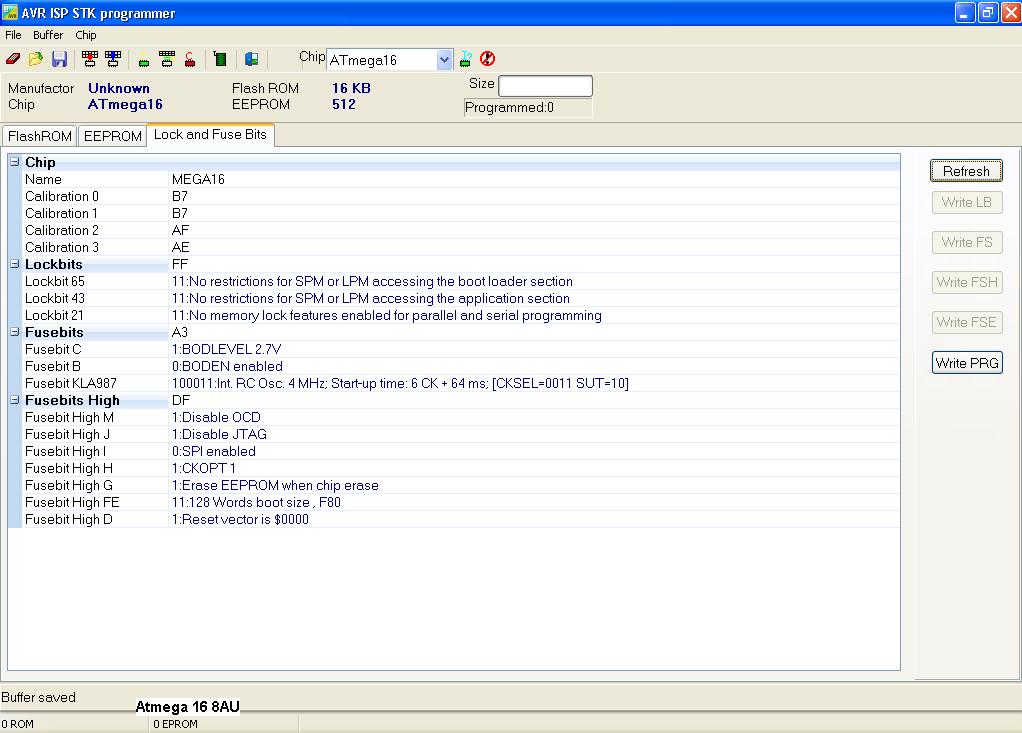
Task: Click the red prohibited circle toolbar icon
Action: coord(488,59)
